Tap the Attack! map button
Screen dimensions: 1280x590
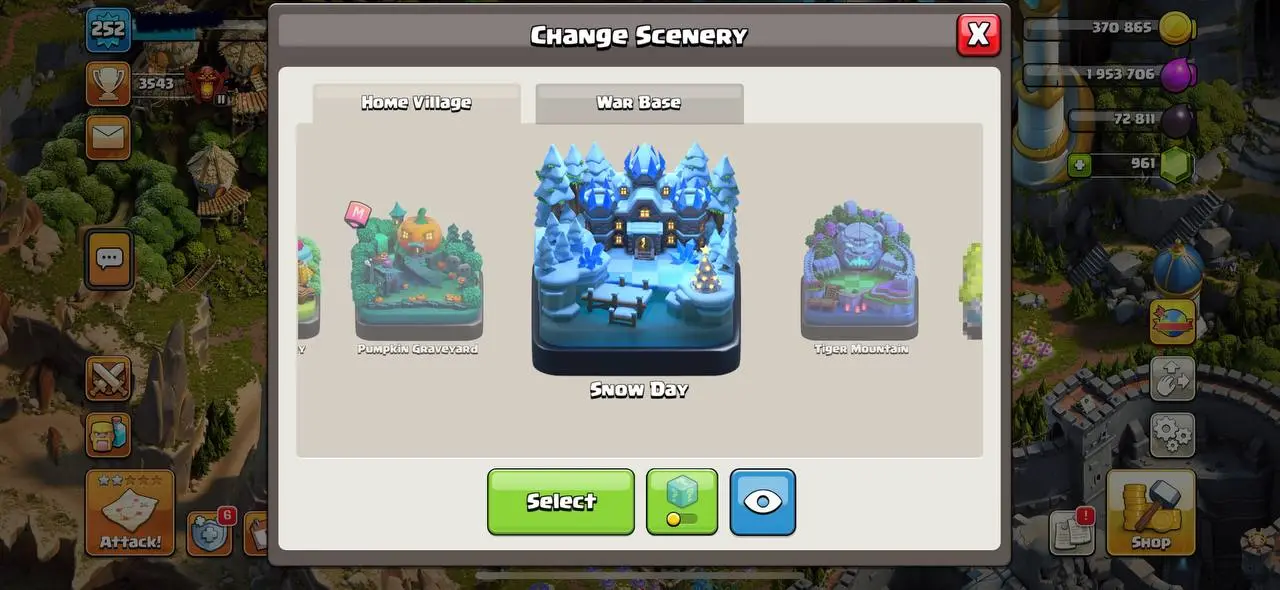pyautogui.click(x=130, y=512)
